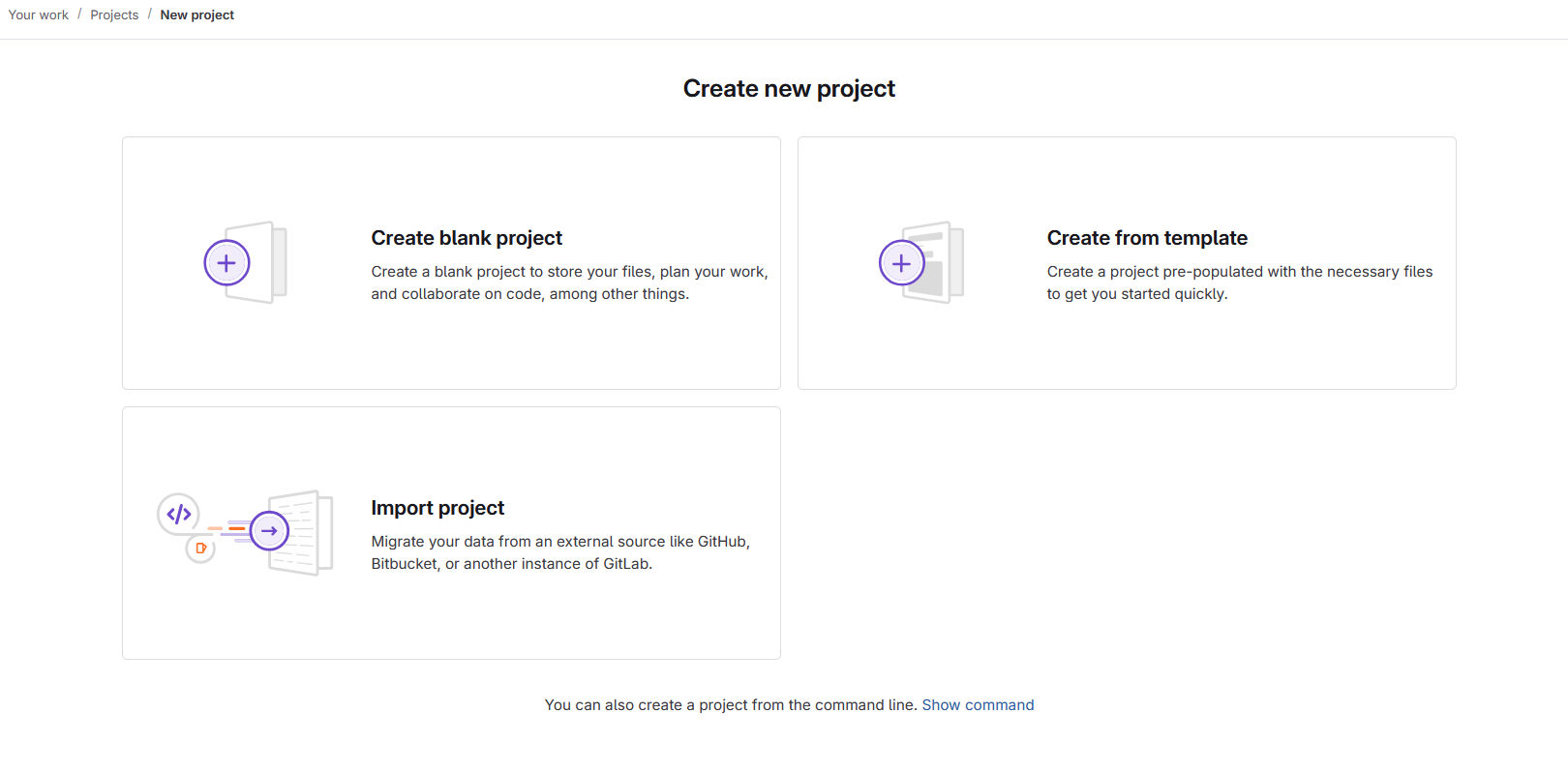Navigate to 'Projects' breadcrumb
The height and width of the screenshot is (772, 1568).
114,15
